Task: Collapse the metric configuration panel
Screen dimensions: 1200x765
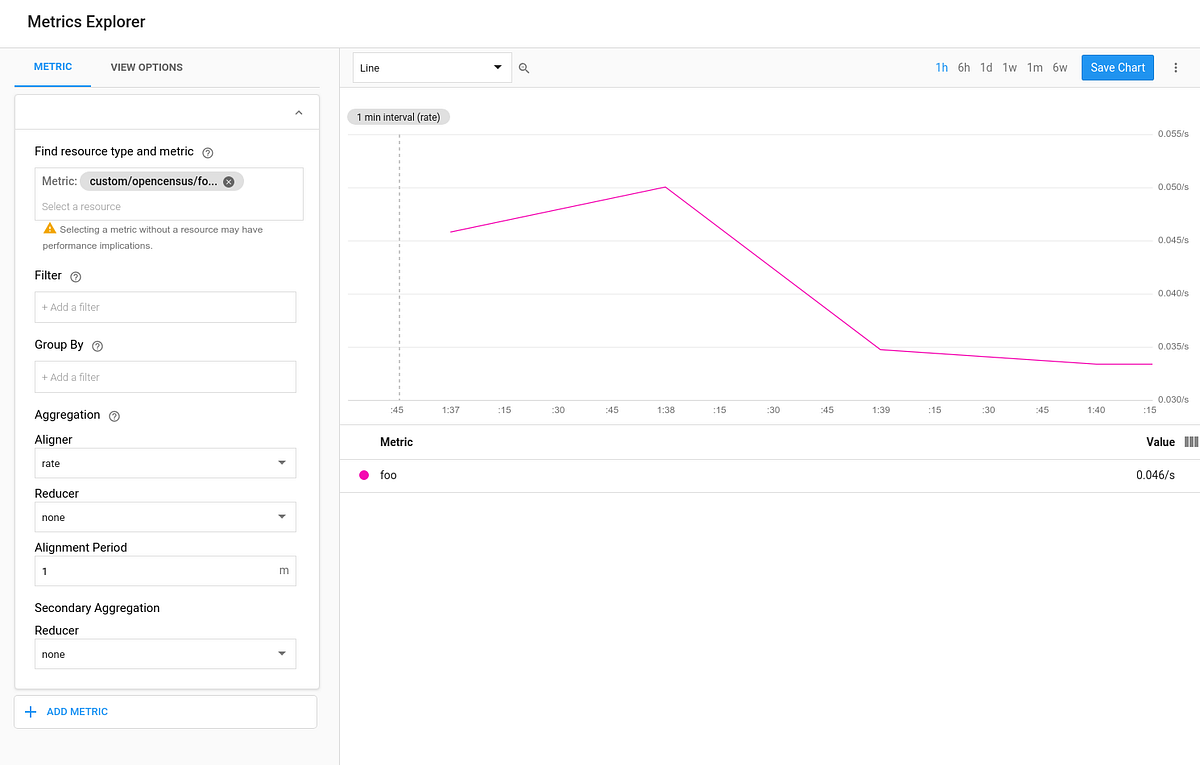Action: tap(298, 112)
